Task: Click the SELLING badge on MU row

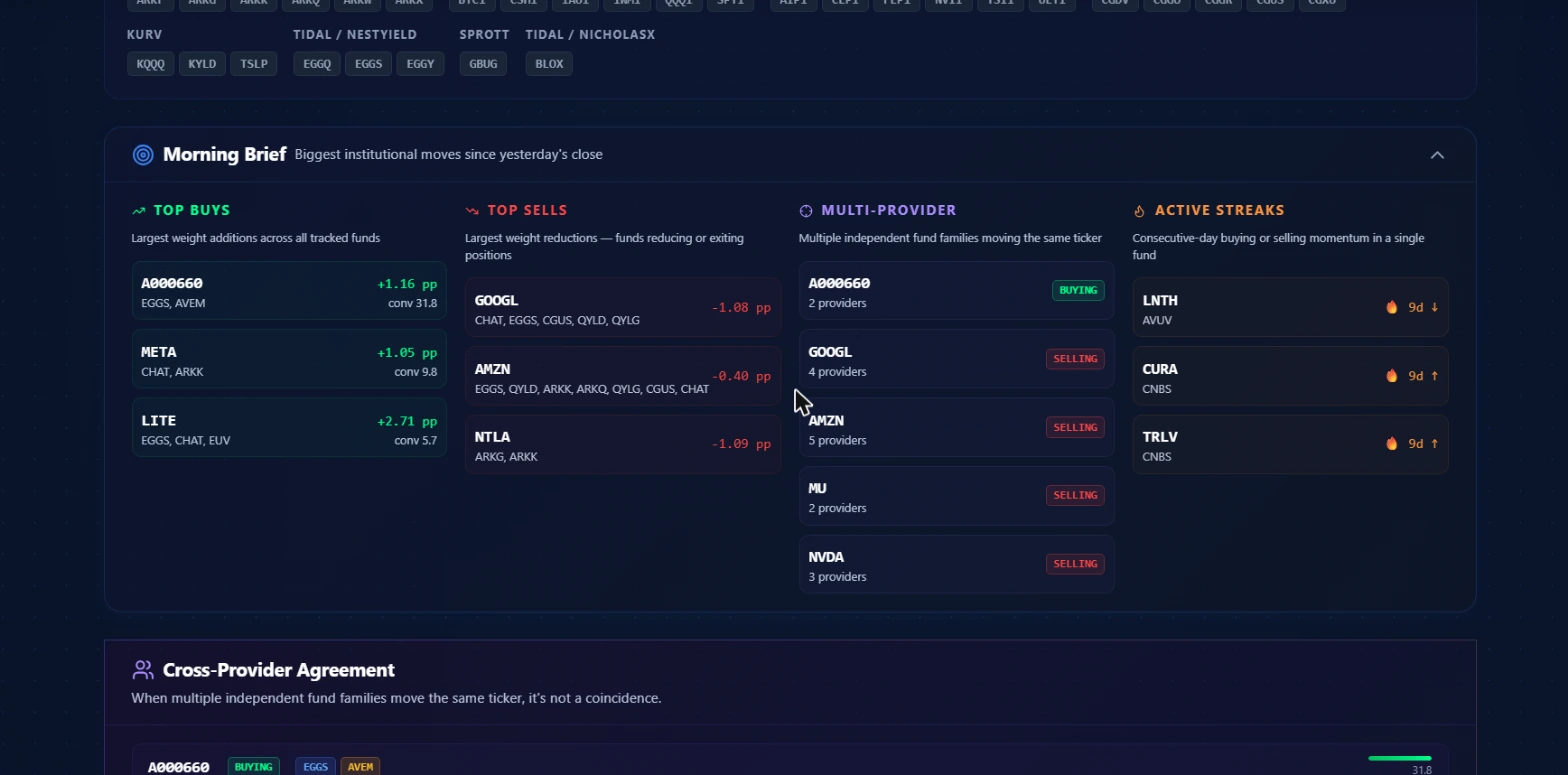Action: point(1075,496)
